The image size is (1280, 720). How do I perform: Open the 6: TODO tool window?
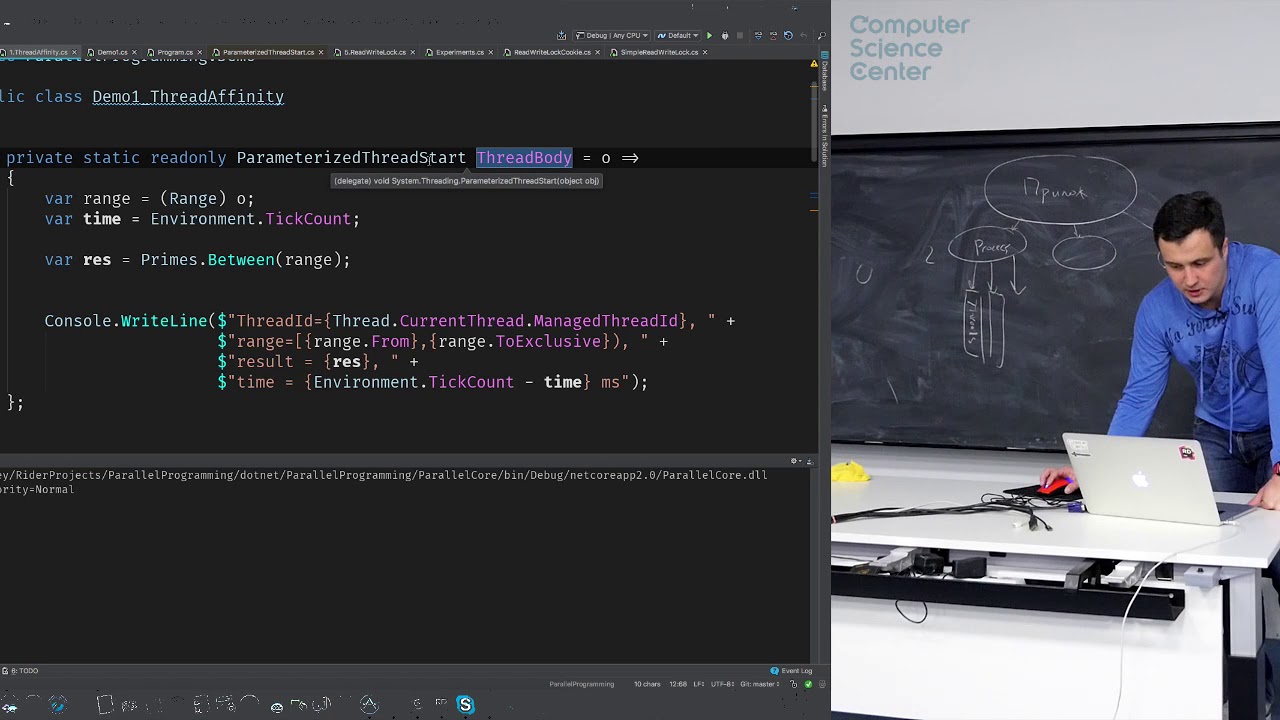pyautogui.click(x=20, y=670)
